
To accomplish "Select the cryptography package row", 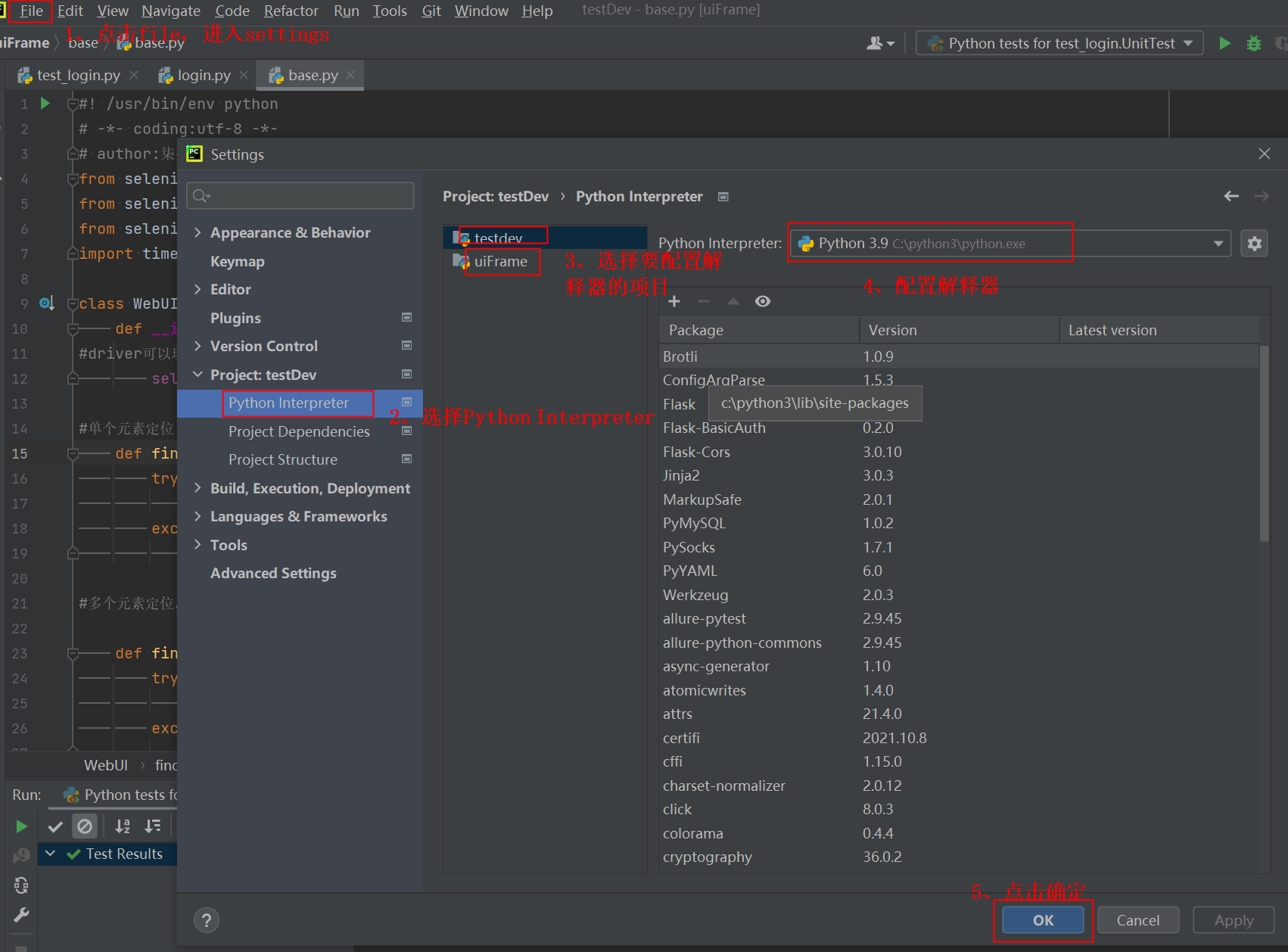I will (959, 857).
